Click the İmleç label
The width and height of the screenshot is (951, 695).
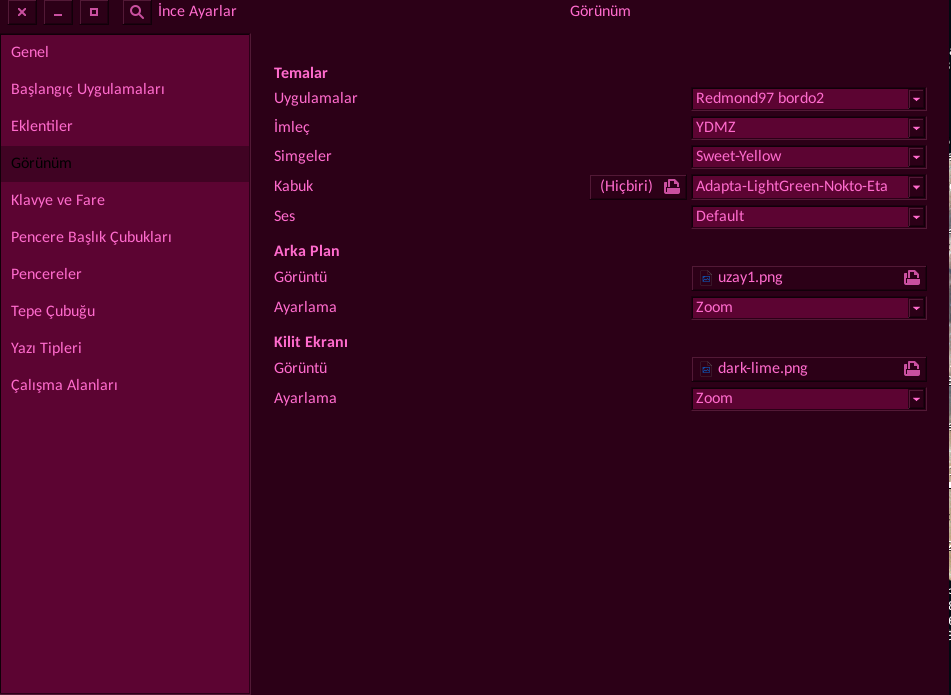tap(292, 127)
